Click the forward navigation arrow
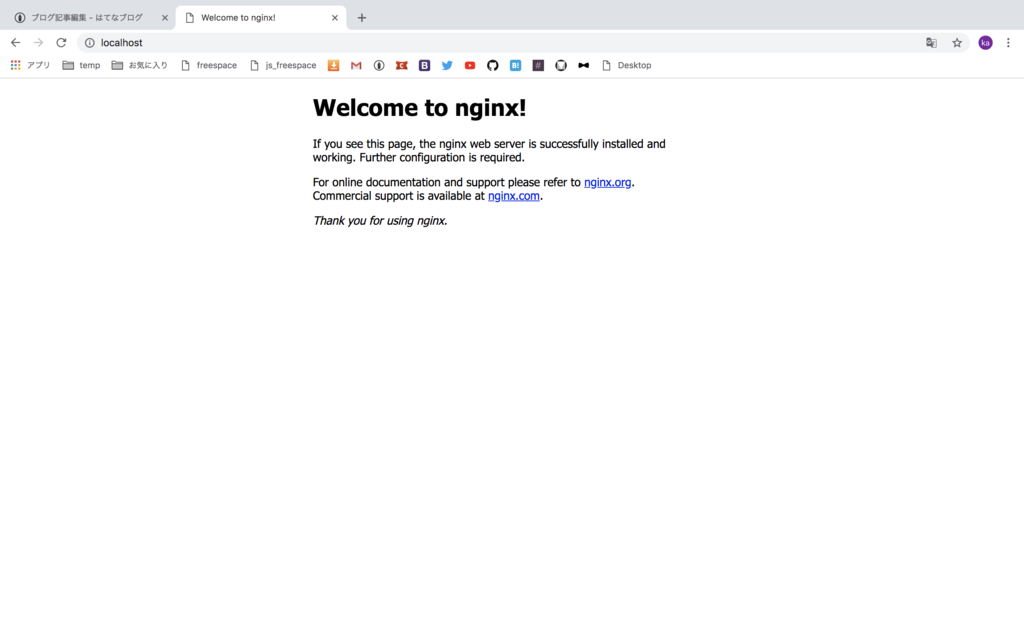Viewport: 1024px width, 640px height. [x=39, y=42]
